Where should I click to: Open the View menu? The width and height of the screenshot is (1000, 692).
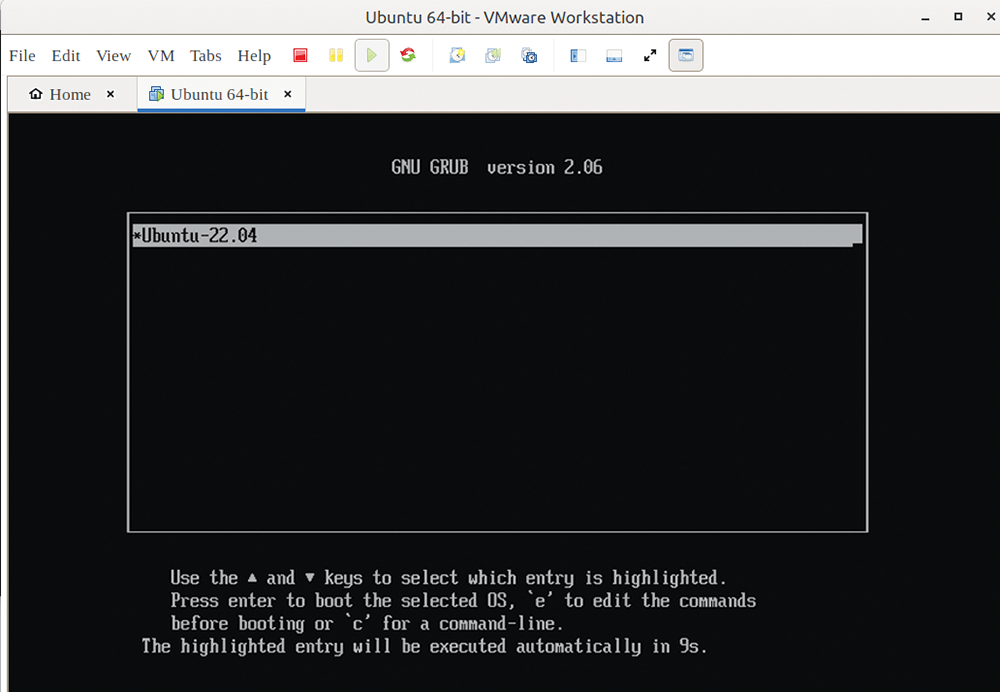click(x=114, y=55)
